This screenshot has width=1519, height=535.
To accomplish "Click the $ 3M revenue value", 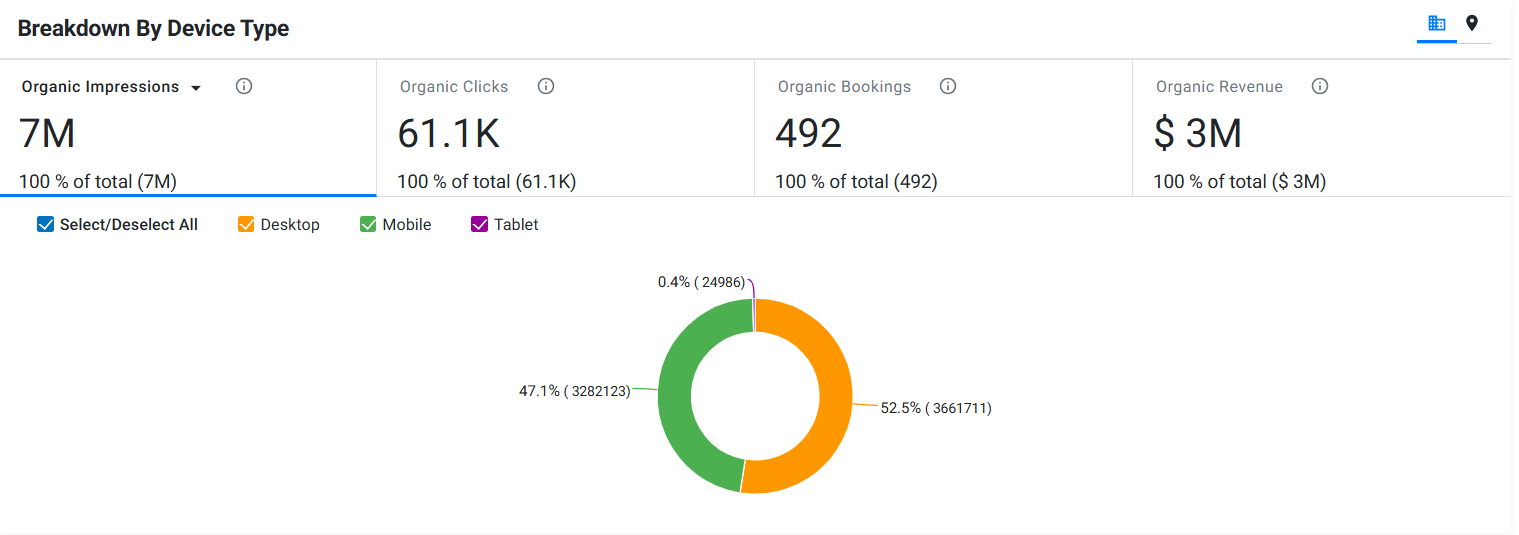I will [x=1198, y=133].
